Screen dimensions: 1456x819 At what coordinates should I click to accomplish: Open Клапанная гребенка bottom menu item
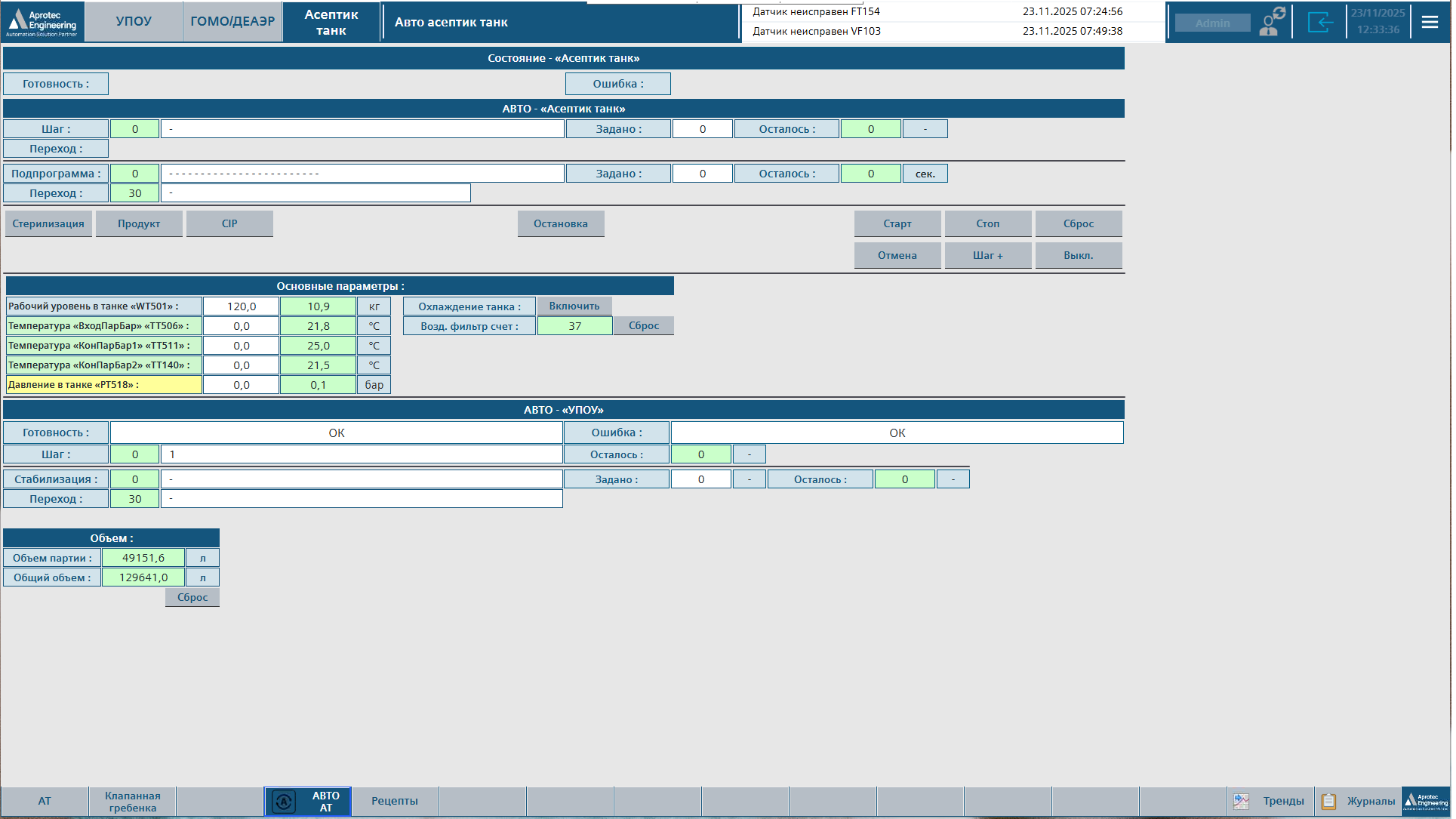[x=132, y=801]
